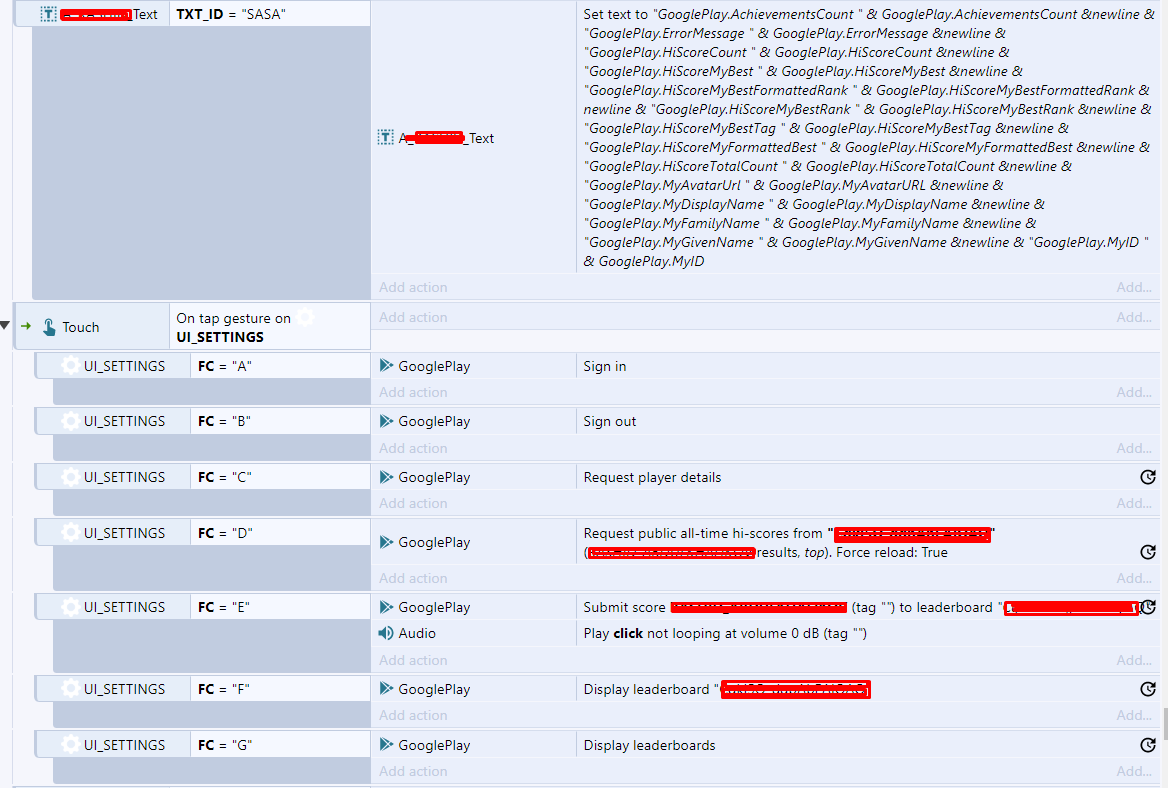Select the Sign in action text
This screenshot has width=1168, height=788.
click(x=604, y=366)
